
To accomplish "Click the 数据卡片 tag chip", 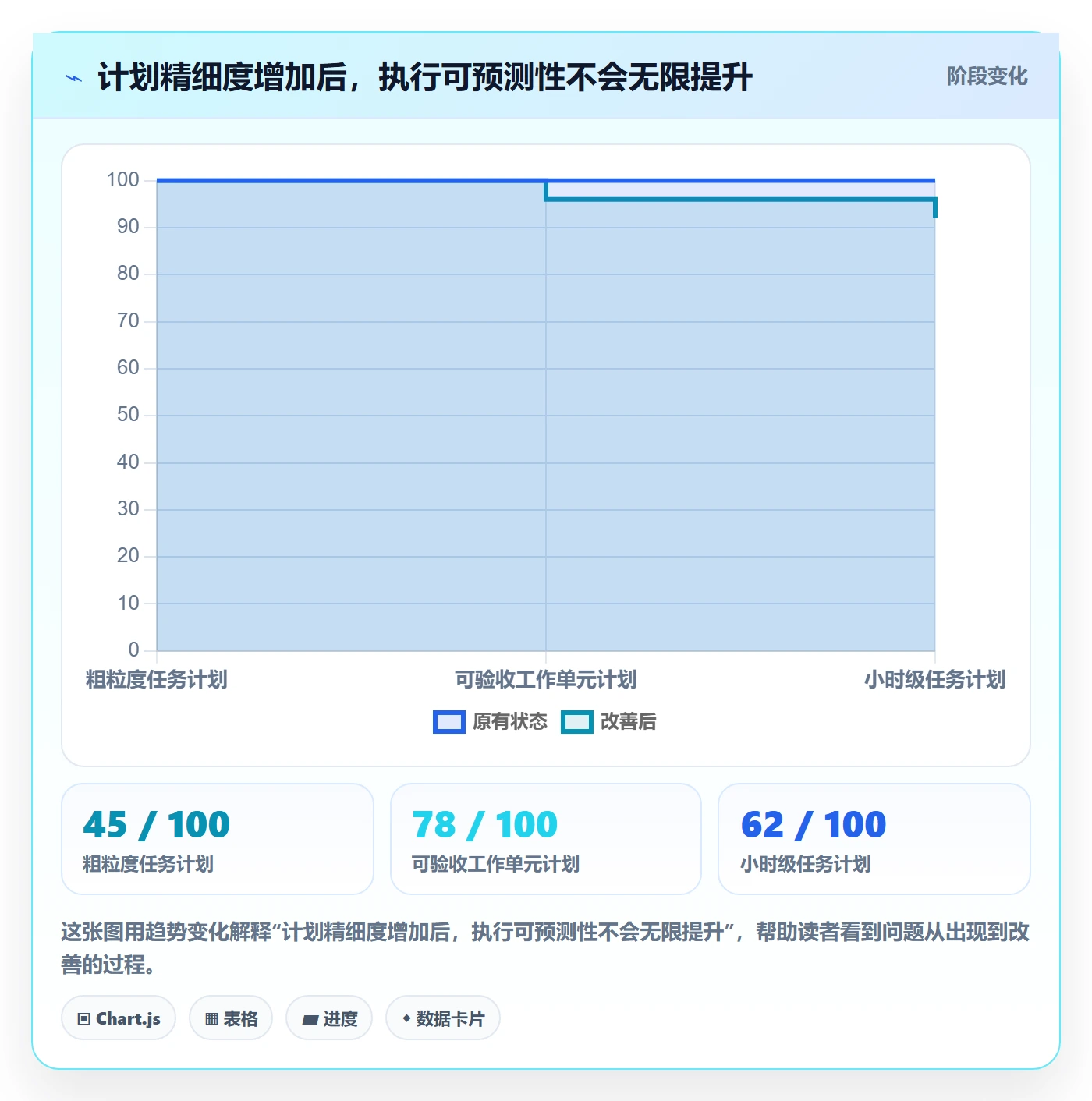I will pos(443,1018).
